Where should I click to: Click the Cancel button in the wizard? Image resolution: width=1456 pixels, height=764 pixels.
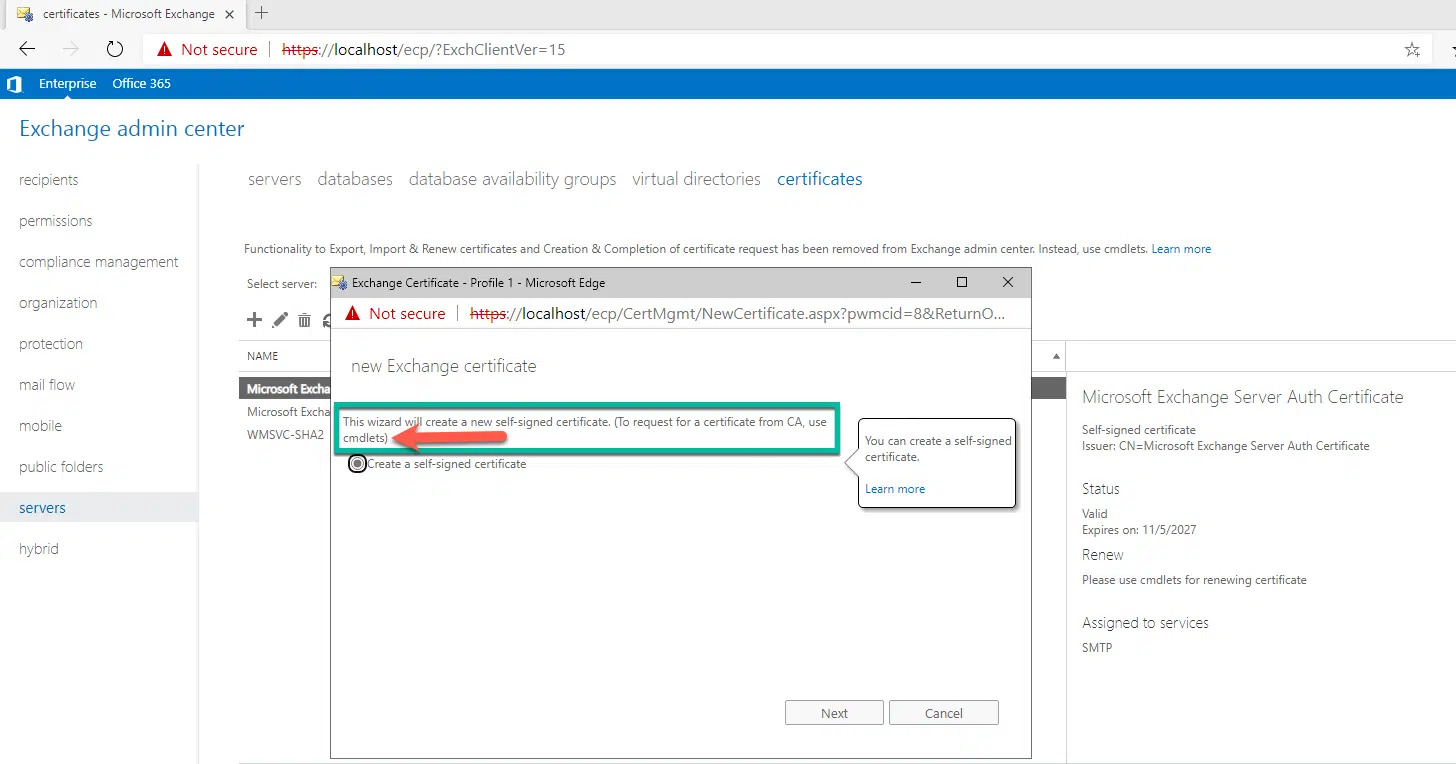pos(943,713)
